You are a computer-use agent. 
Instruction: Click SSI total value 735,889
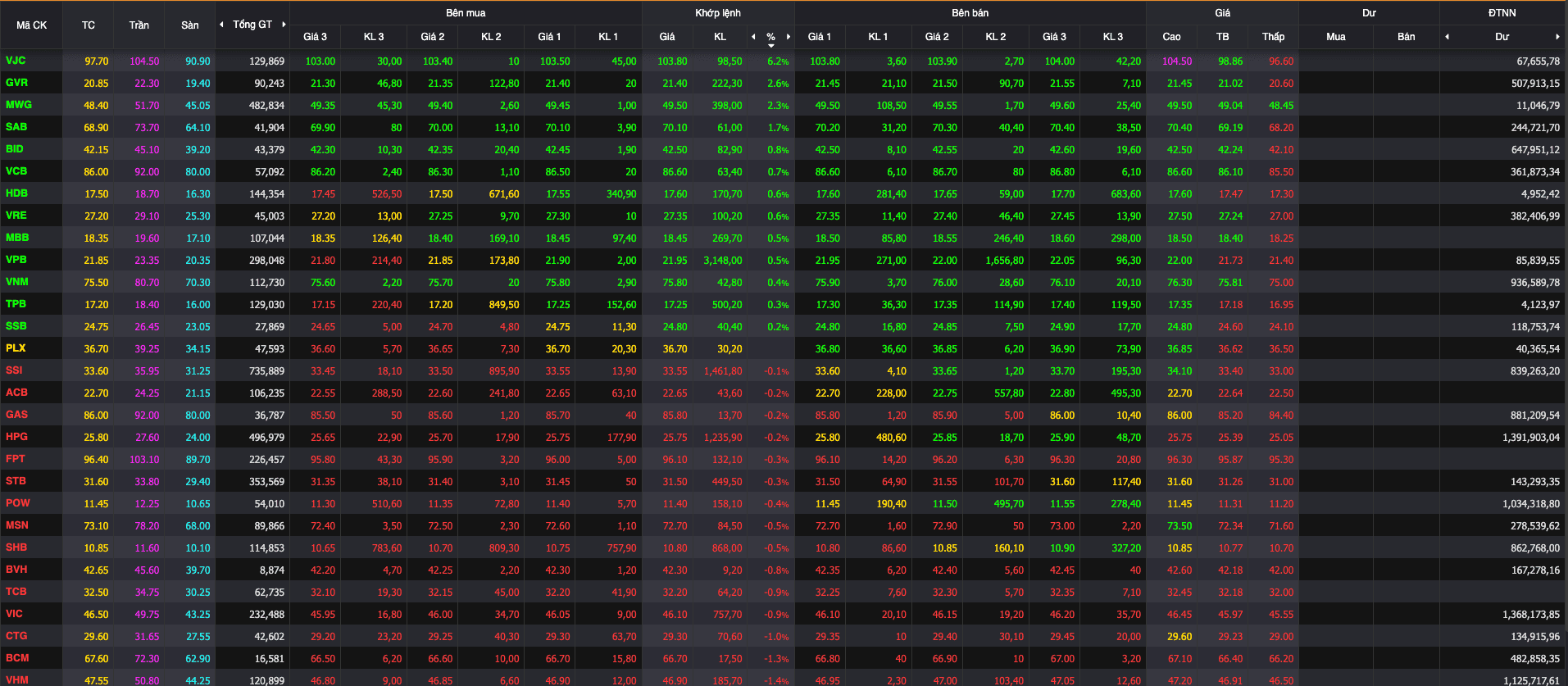tap(266, 371)
